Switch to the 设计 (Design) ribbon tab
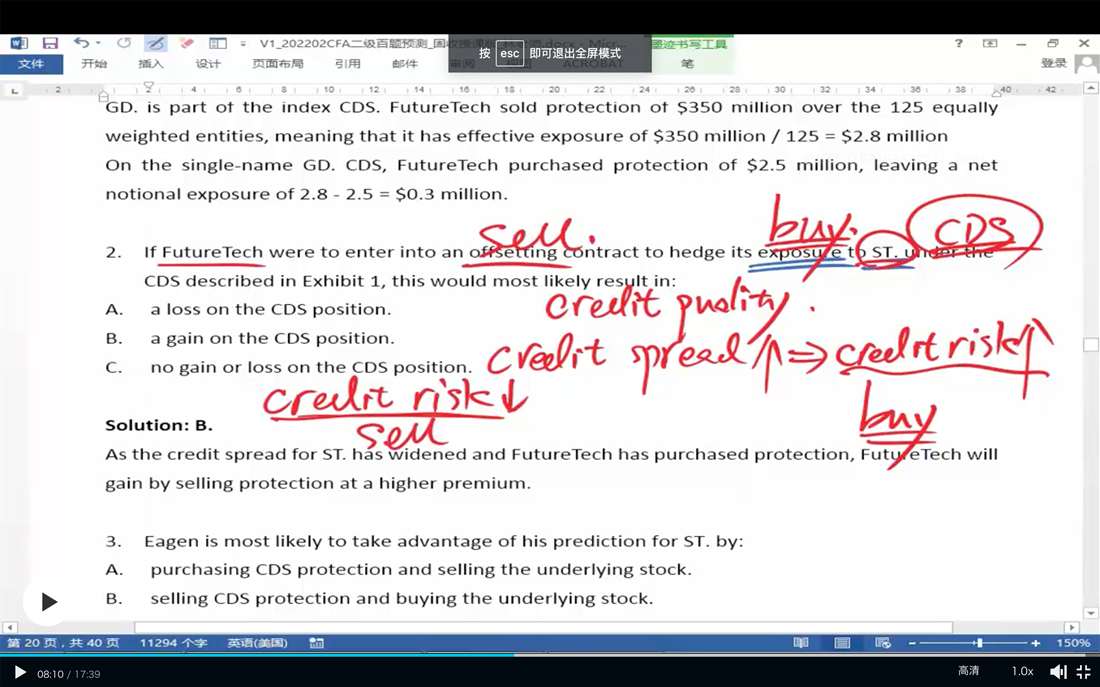The image size is (1100, 687). click(x=208, y=64)
